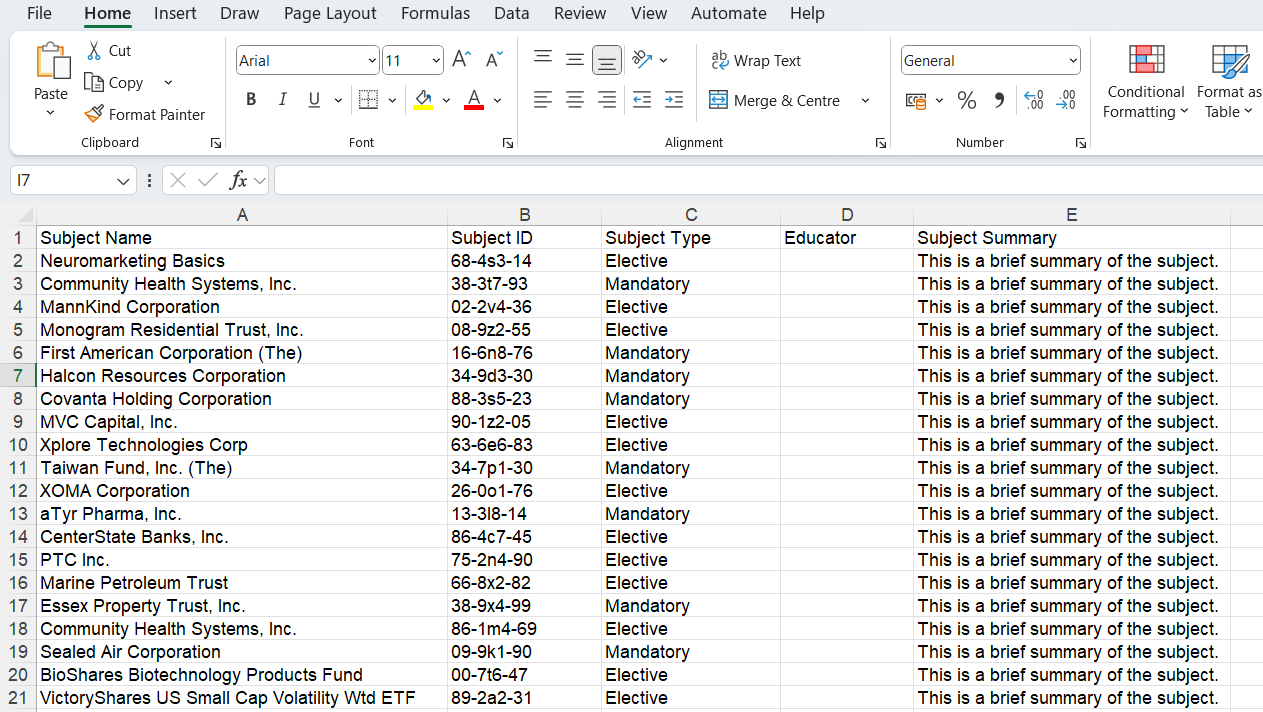Decrease the indent level
The height and width of the screenshot is (712, 1263).
[x=642, y=100]
